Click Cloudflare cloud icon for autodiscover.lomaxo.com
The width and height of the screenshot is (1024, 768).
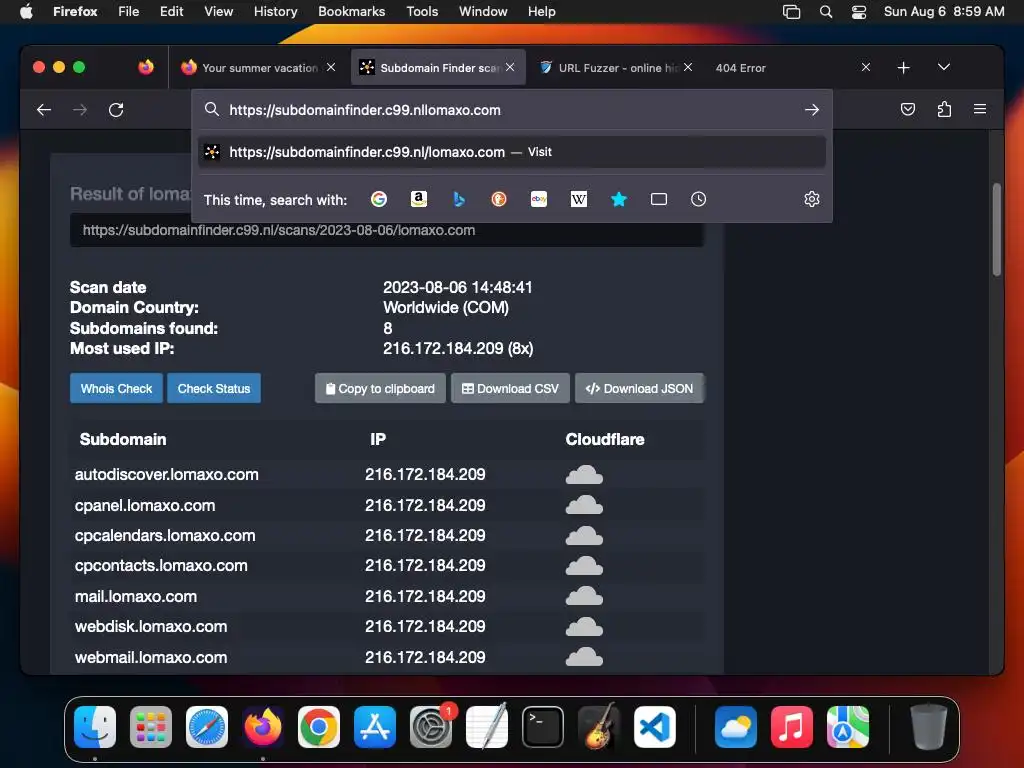(584, 475)
